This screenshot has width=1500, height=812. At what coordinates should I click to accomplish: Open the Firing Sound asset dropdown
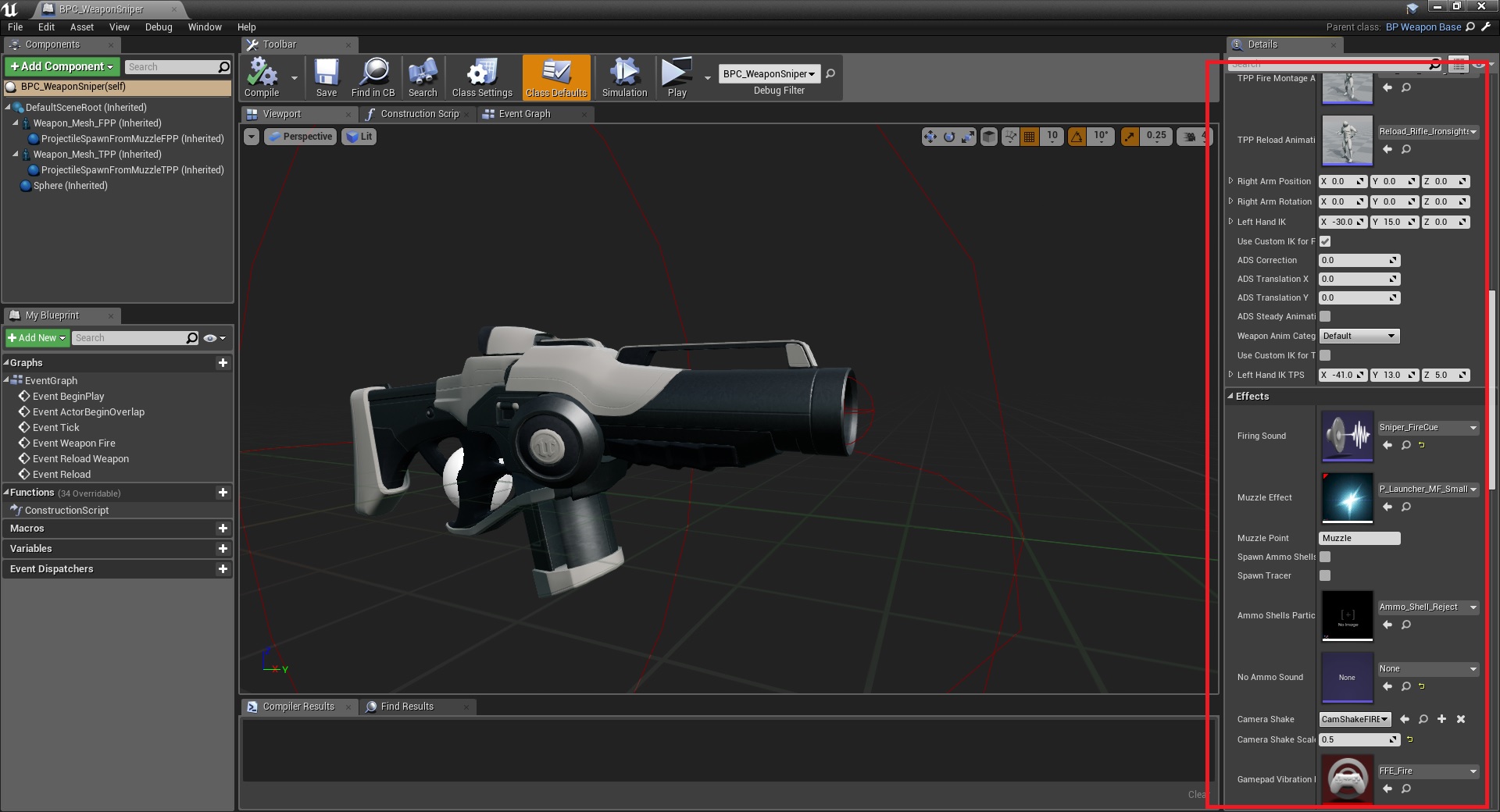1428,428
